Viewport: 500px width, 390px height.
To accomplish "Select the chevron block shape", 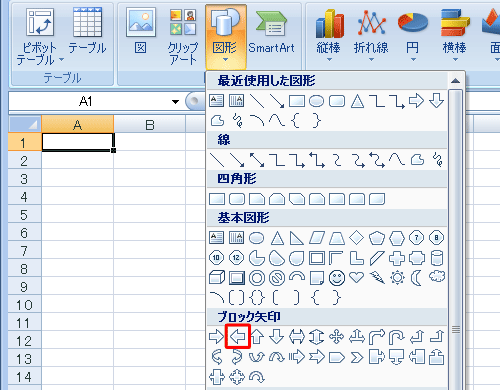I will coord(357,357).
